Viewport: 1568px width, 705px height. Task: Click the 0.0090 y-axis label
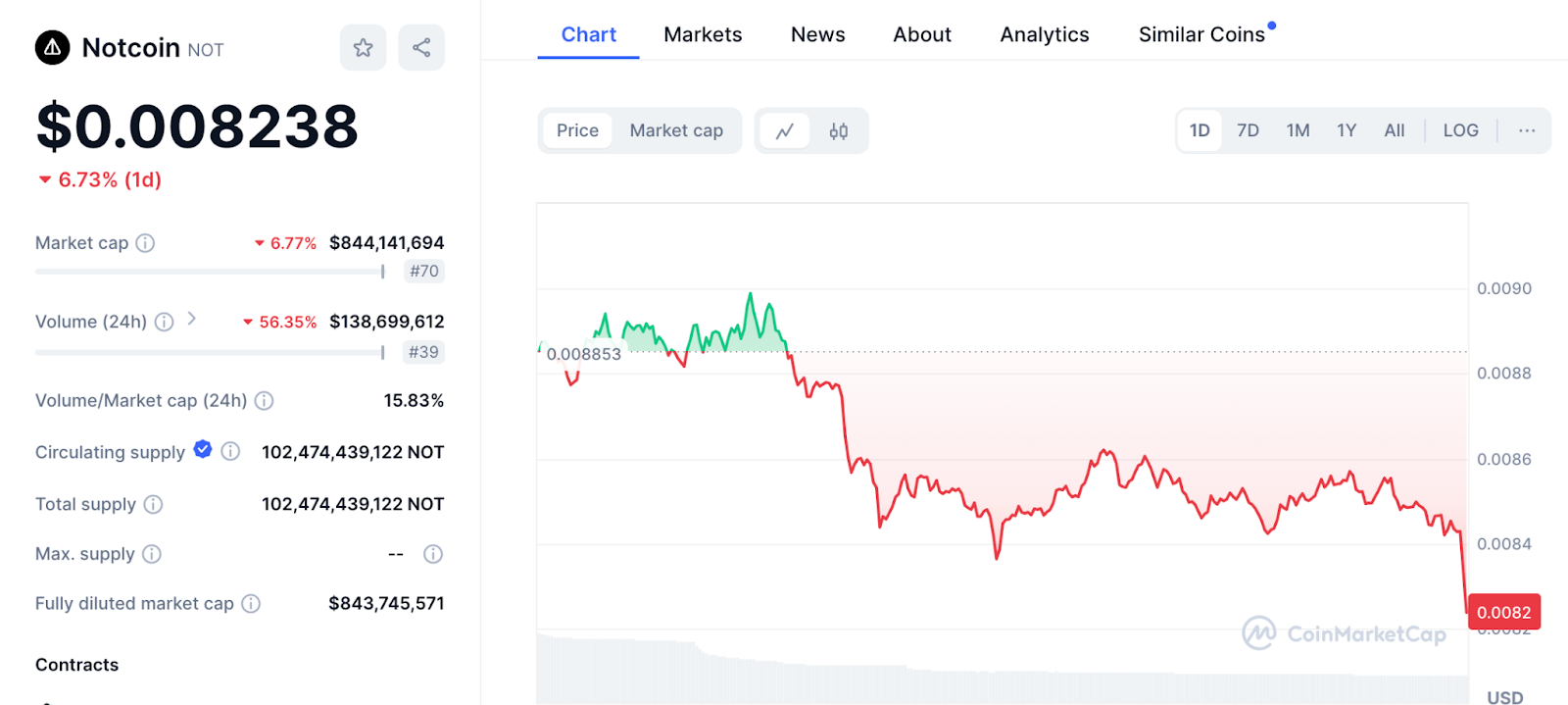click(x=1503, y=288)
